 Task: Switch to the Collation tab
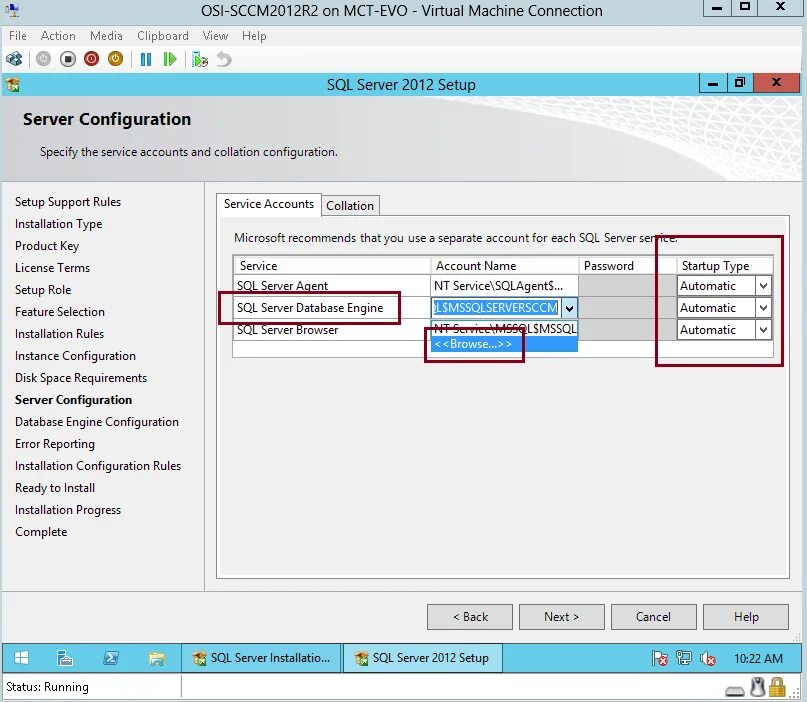(x=350, y=206)
